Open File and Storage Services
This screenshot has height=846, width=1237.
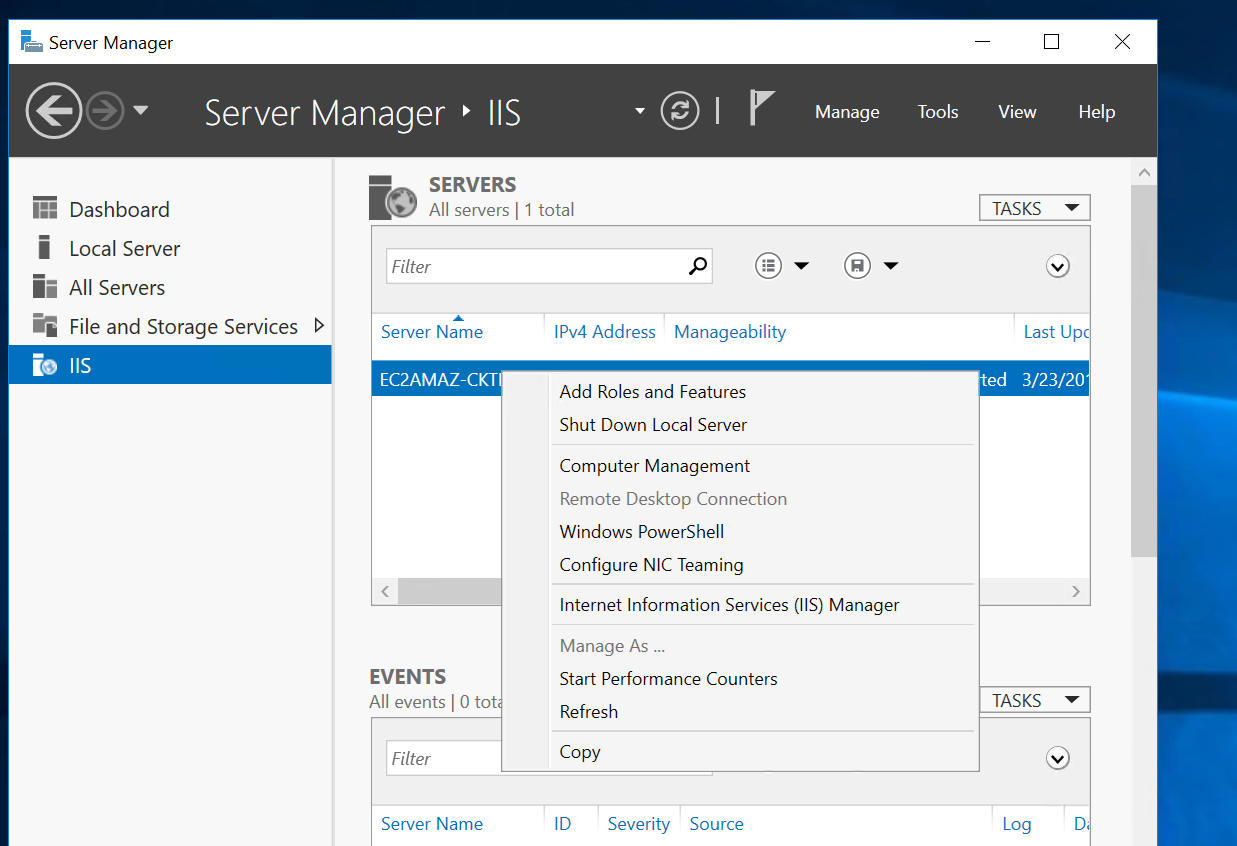coord(183,326)
